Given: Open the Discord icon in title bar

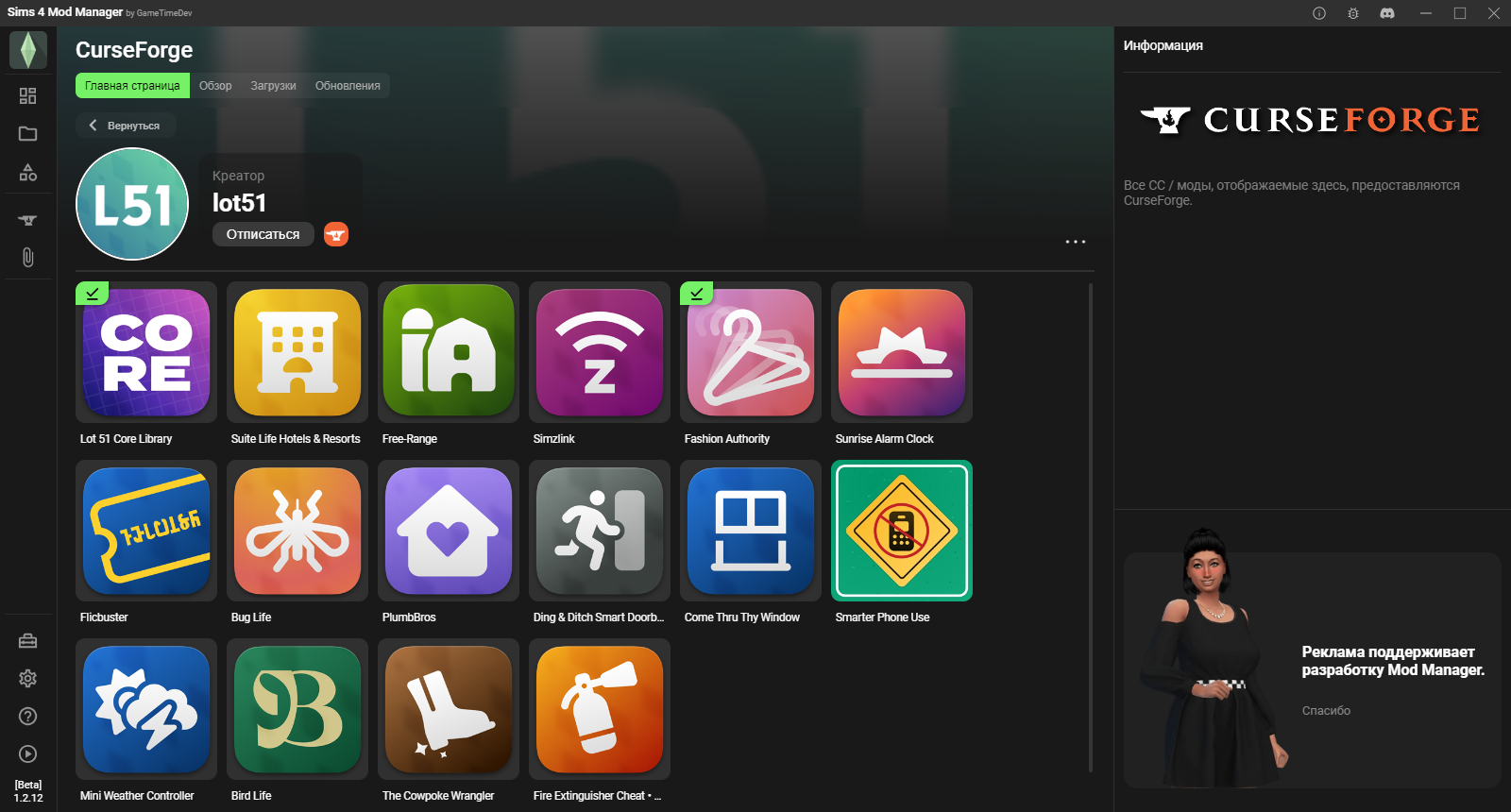Looking at the screenshot, I should click(x=1387, y=13).
